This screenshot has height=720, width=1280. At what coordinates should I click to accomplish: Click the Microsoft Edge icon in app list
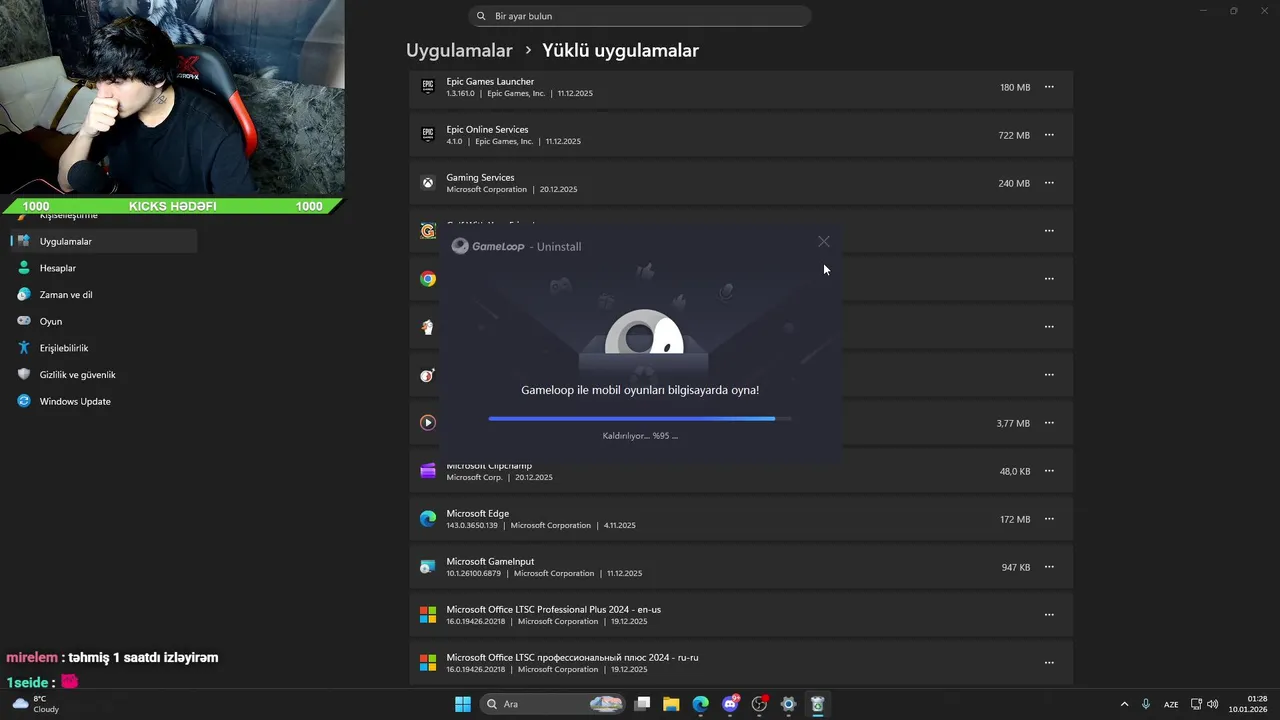click(x=428, y=519)
